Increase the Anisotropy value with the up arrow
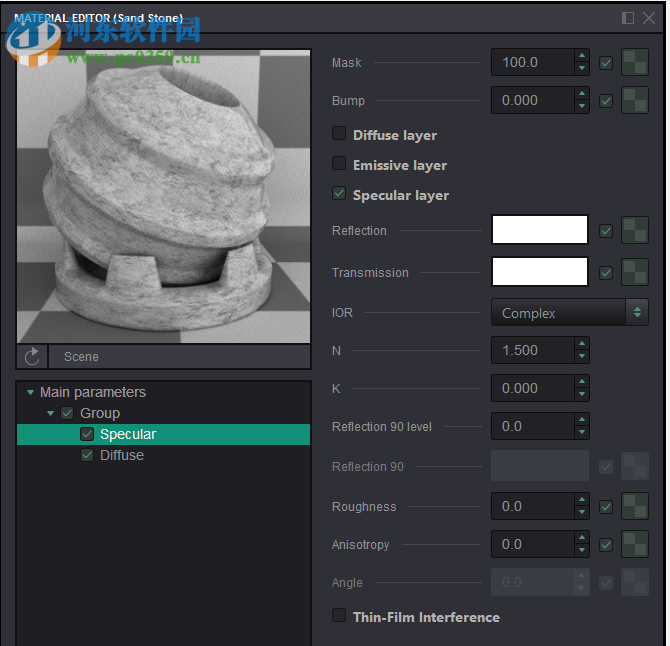The height and width of the screenshot is (646, 670). click(x=582, y=537)
